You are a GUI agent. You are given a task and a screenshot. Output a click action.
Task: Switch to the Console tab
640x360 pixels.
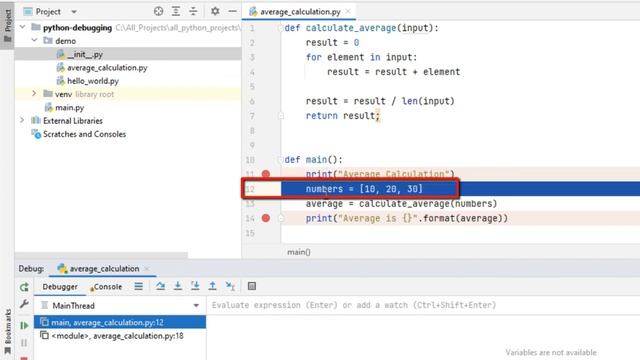(x=106, y=287)
